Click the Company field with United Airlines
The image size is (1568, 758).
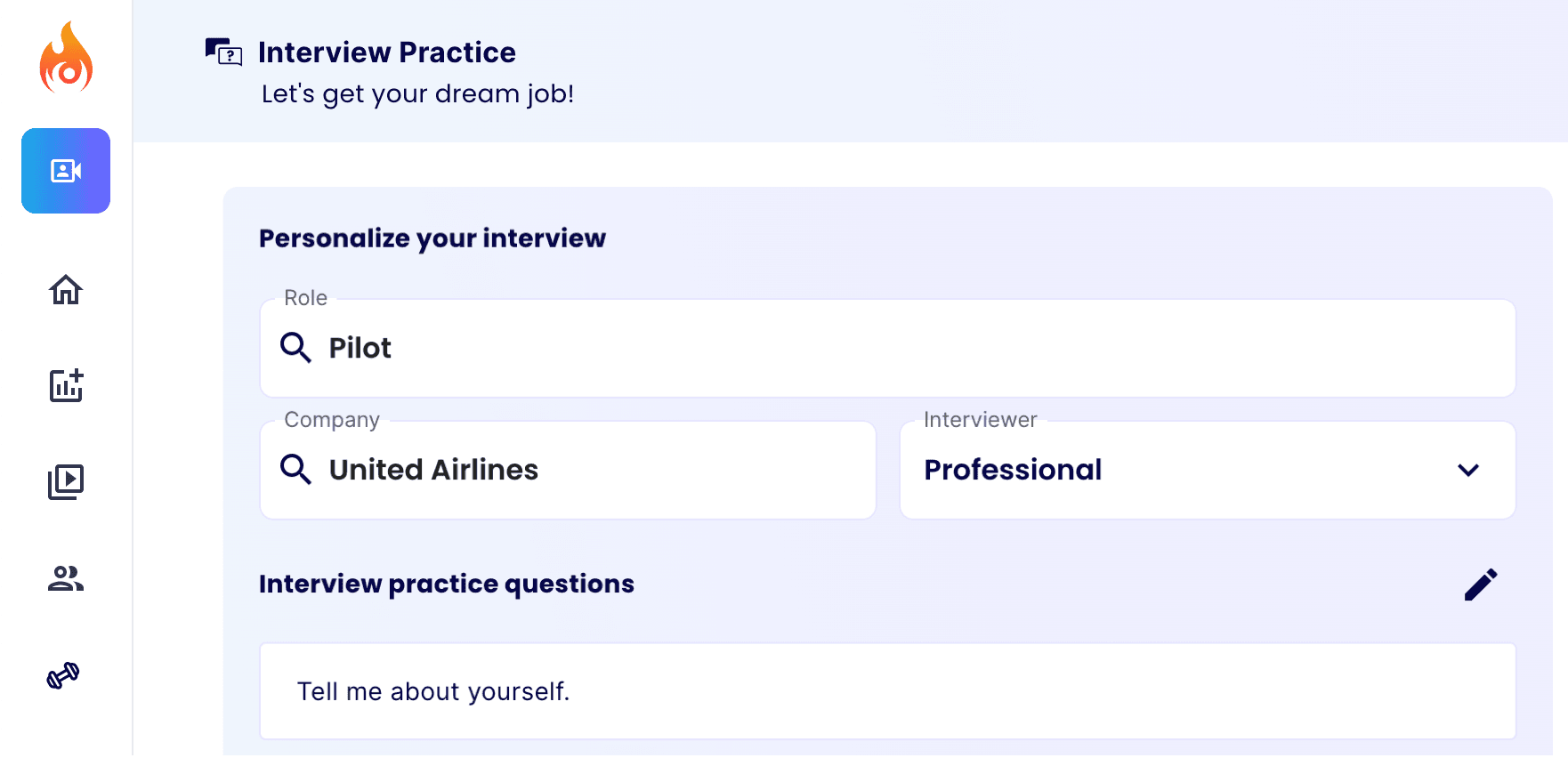click(x=568, y=470)
